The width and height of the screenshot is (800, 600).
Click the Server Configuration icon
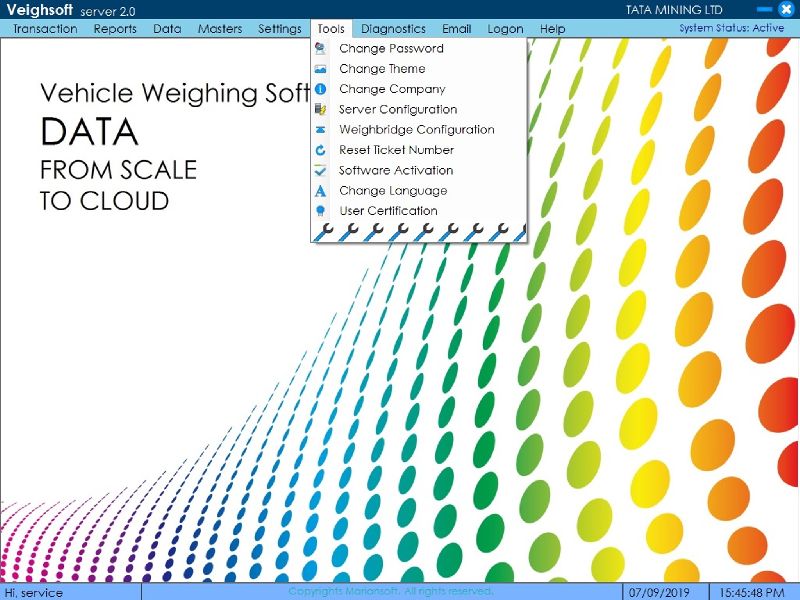tap(320, 109)
